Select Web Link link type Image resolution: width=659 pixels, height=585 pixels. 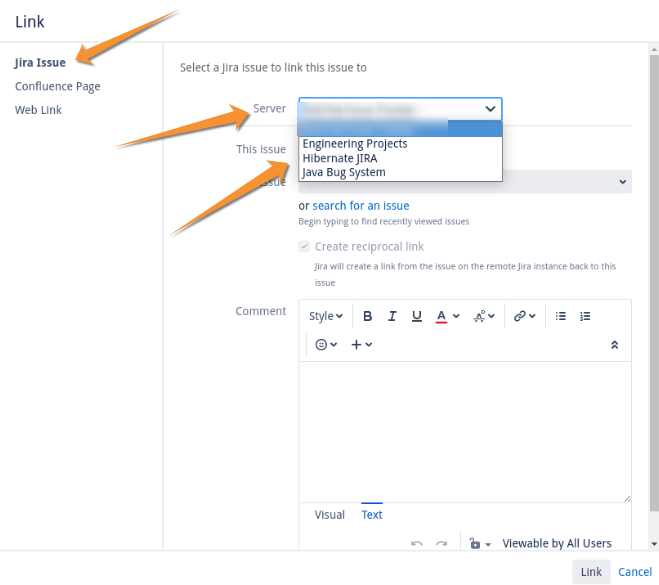[x=38, y=110]
